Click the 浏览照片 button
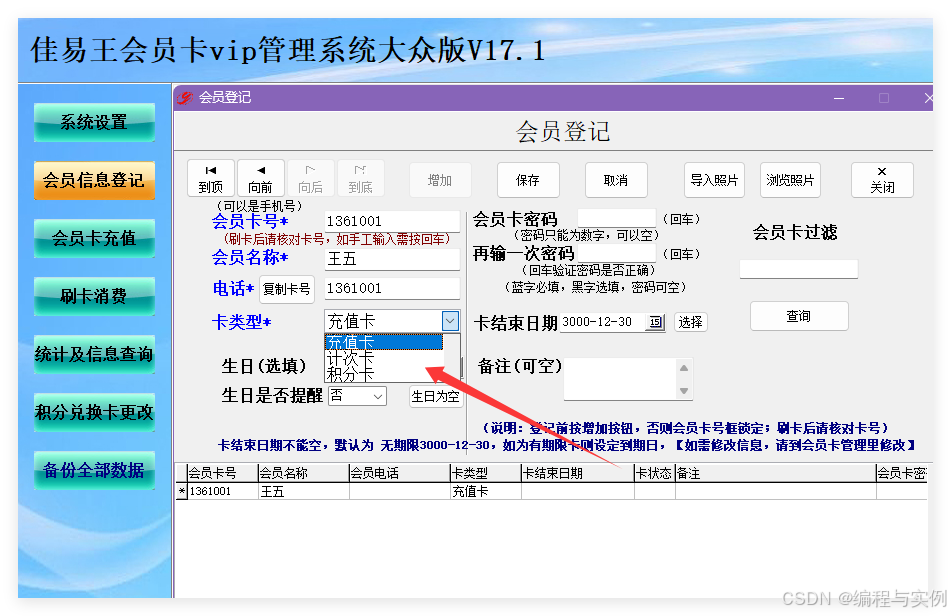 point(790,180)
